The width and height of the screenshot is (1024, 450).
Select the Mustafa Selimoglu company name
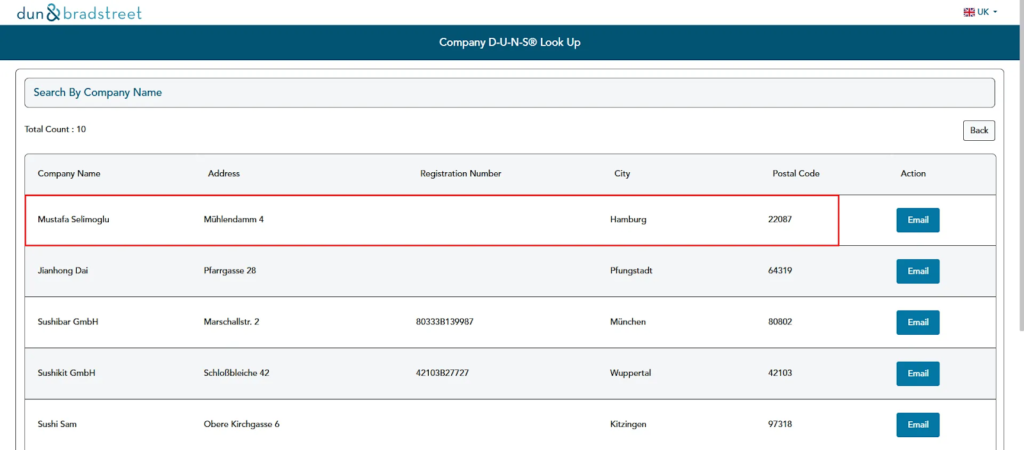point(73,219)
